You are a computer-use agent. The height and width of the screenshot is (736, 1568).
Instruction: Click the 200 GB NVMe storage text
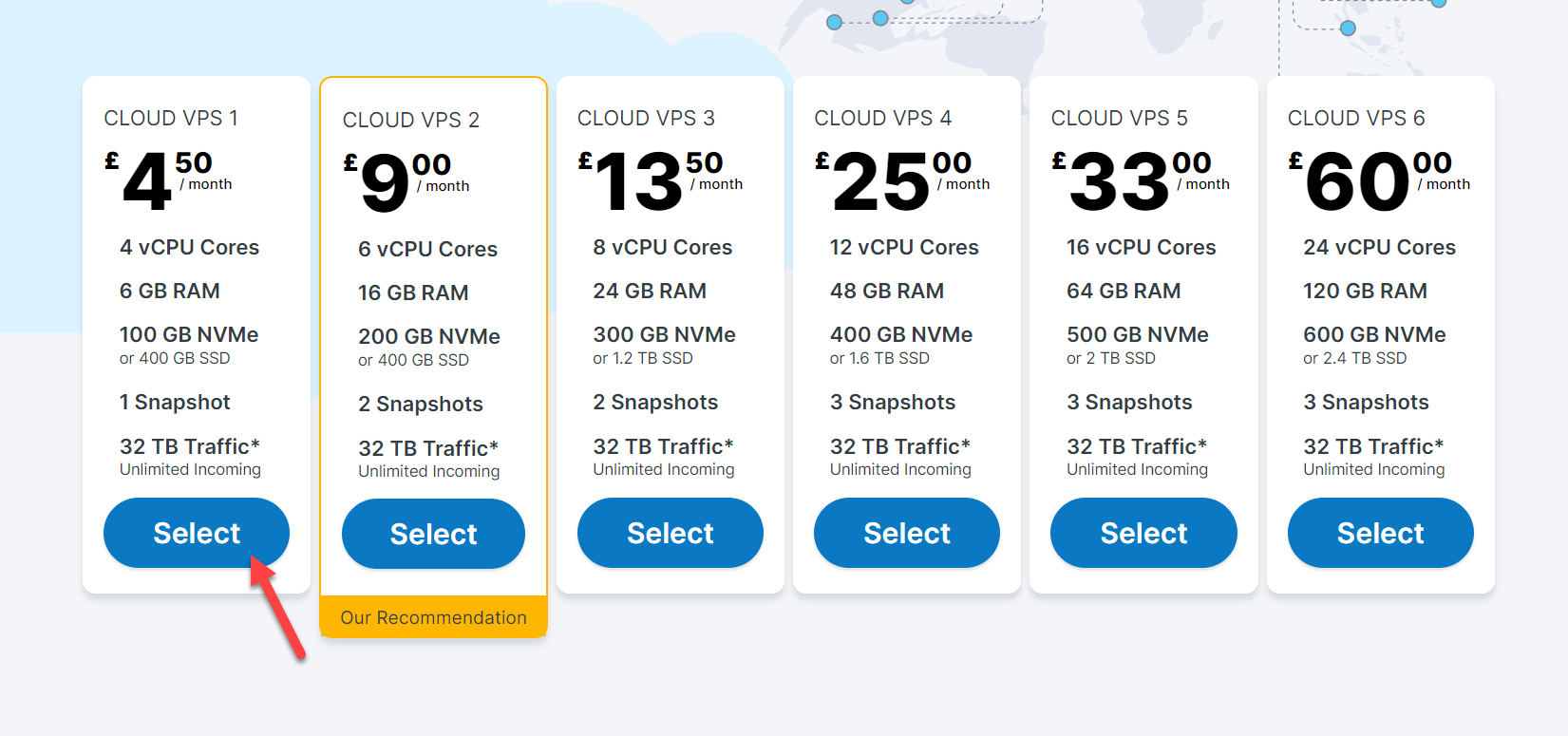pos(429,336)
